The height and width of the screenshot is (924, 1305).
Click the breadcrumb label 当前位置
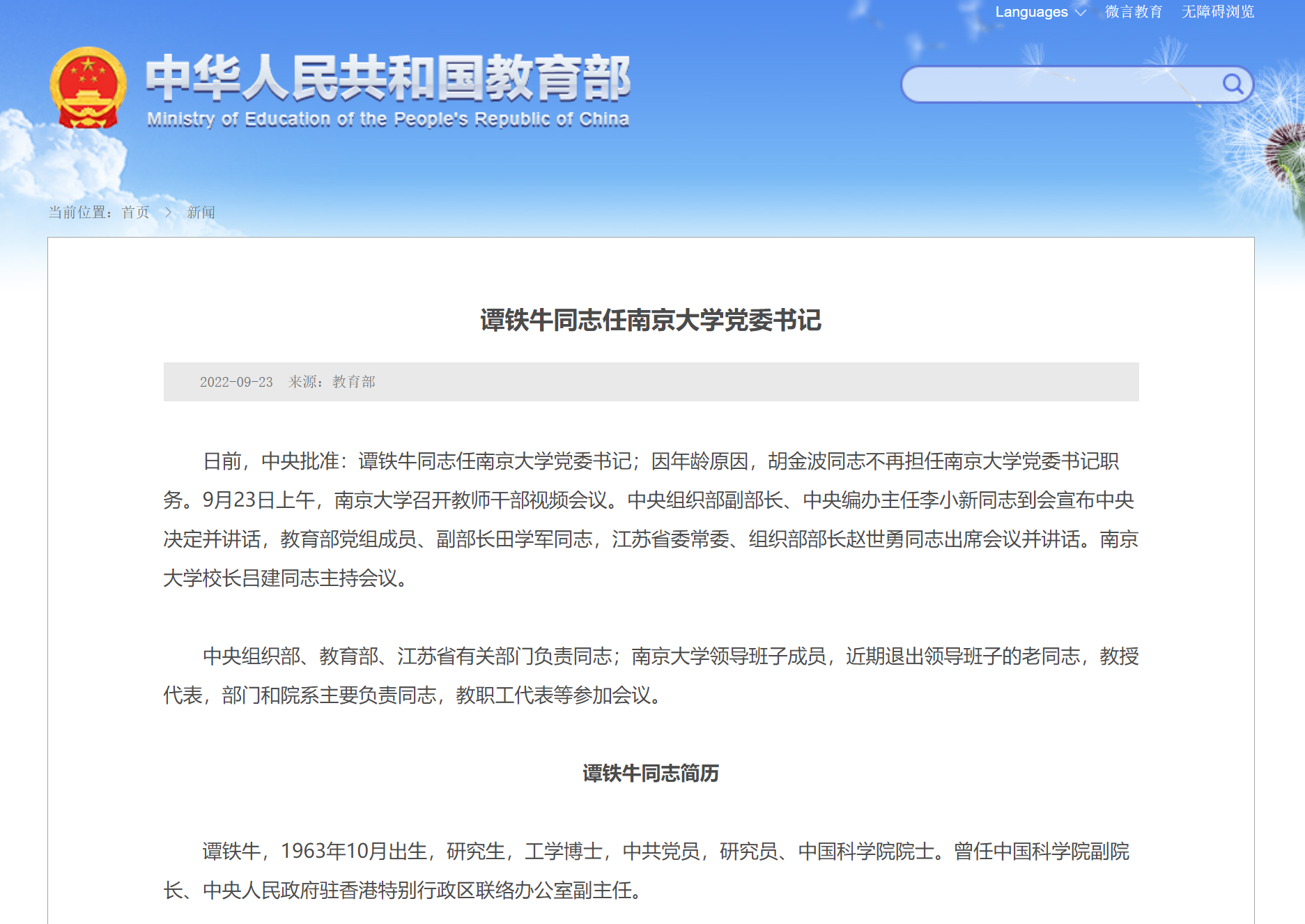coord(80,213)
